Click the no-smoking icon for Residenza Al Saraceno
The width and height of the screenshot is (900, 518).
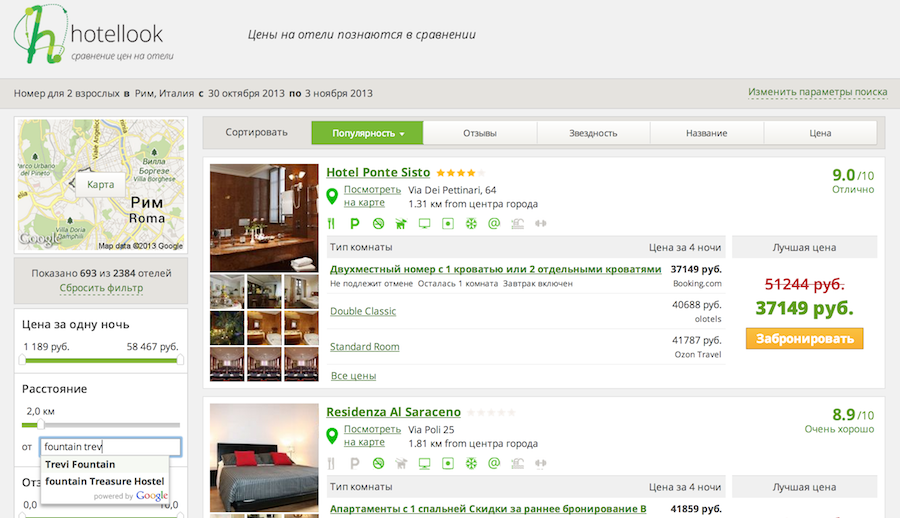click(378, 463)
